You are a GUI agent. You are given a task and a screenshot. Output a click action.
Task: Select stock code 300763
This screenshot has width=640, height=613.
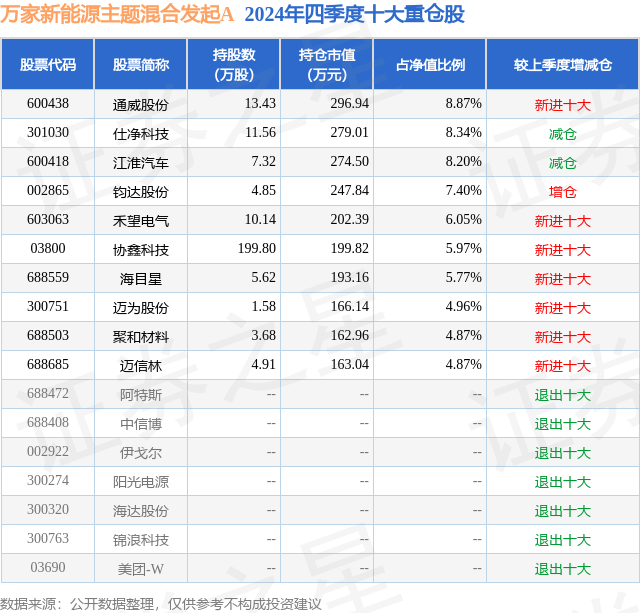coord(48,538)
